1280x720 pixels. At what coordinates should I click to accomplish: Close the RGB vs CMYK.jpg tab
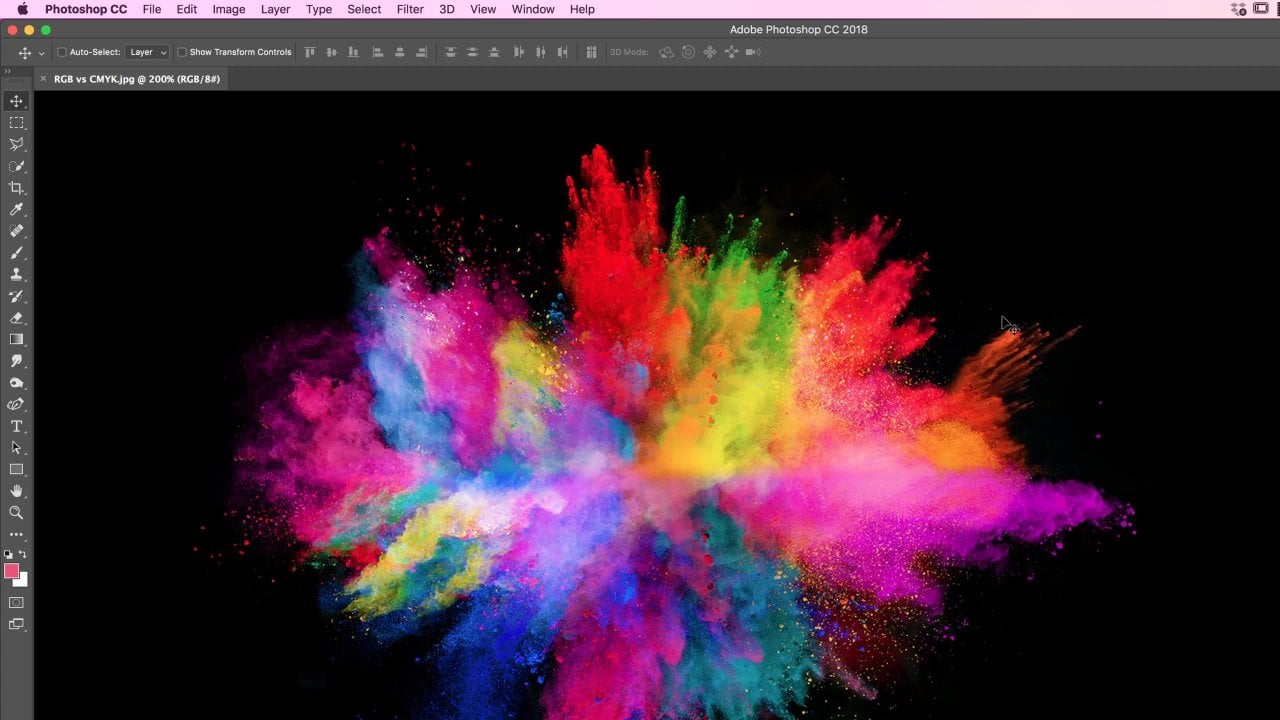pos(43,79)
